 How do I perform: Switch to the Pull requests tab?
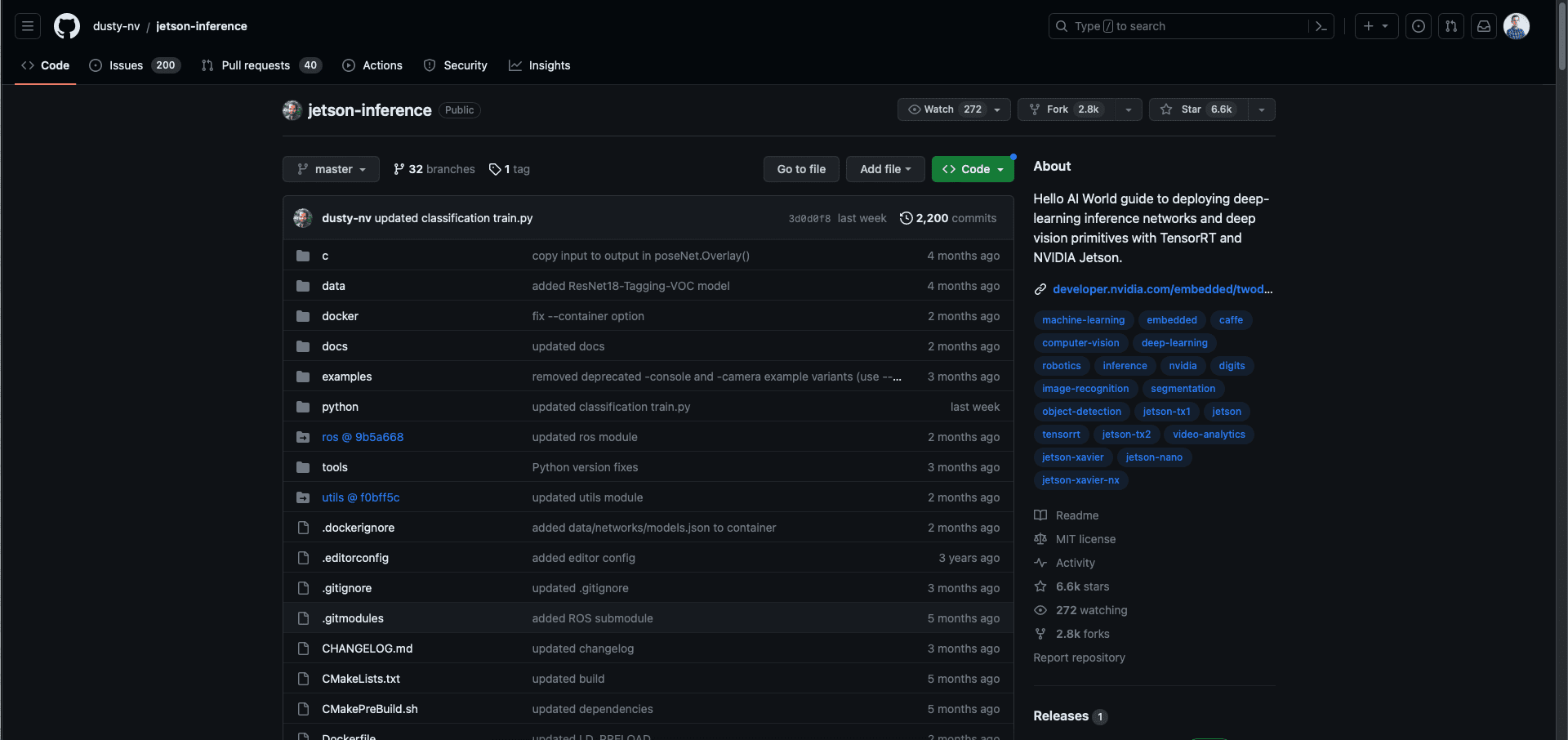click(261, 65)
